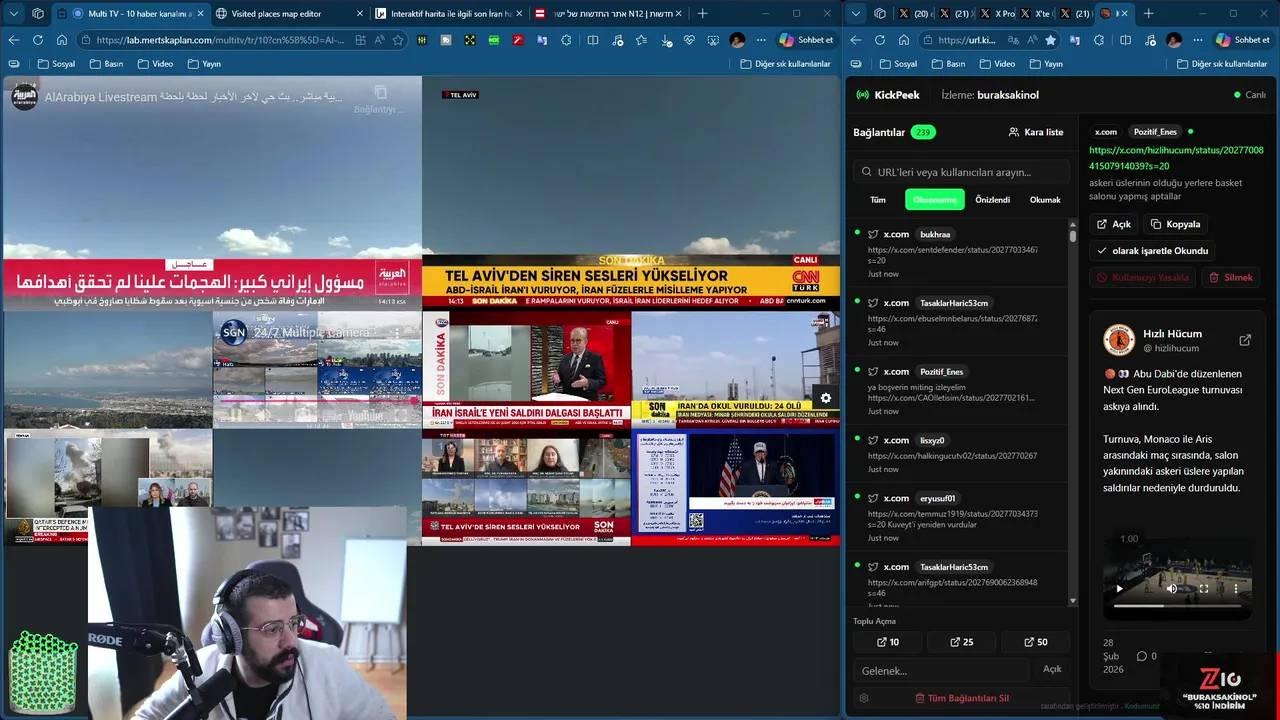
Task: Ban the user with Kullanıcıyı Yasakla
Action: 1142,277
